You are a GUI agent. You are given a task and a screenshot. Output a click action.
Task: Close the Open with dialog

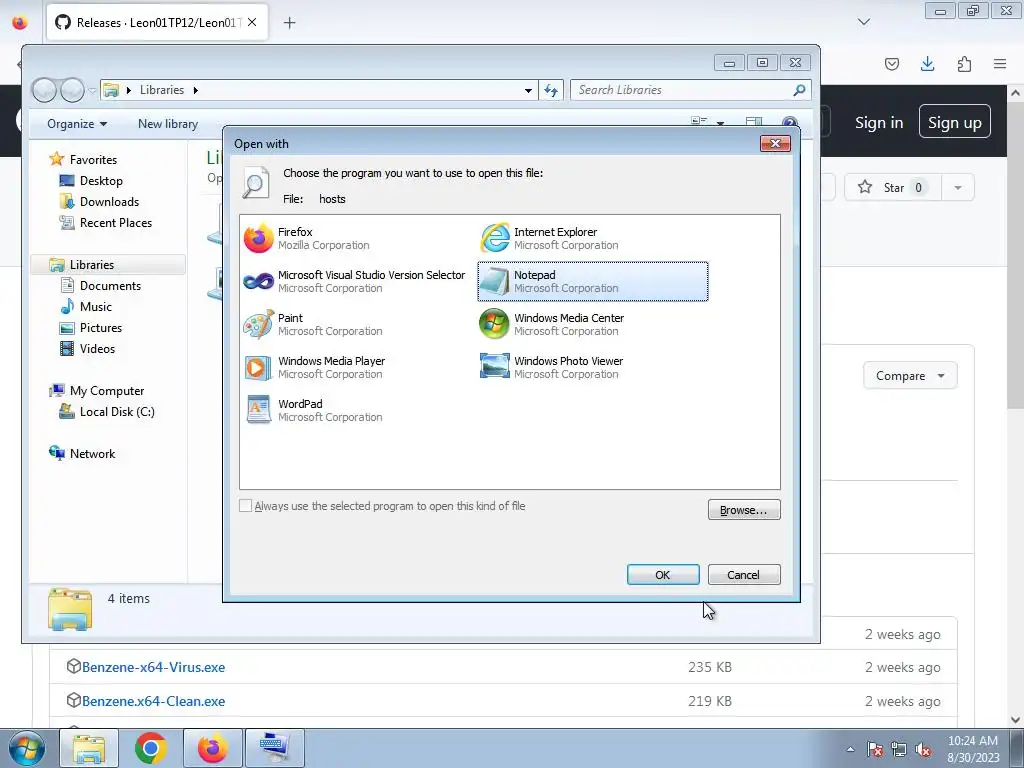775,144
